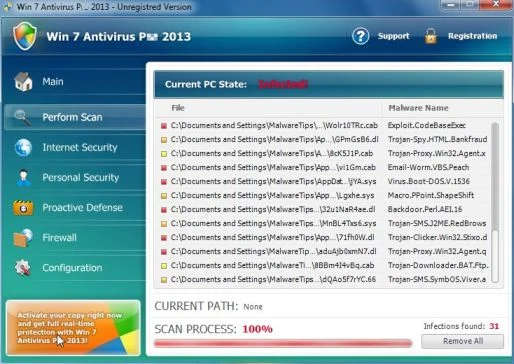
Task: Click orange severity icon for MnBL4Txs6.sys
Action: [x=164, y=224]
